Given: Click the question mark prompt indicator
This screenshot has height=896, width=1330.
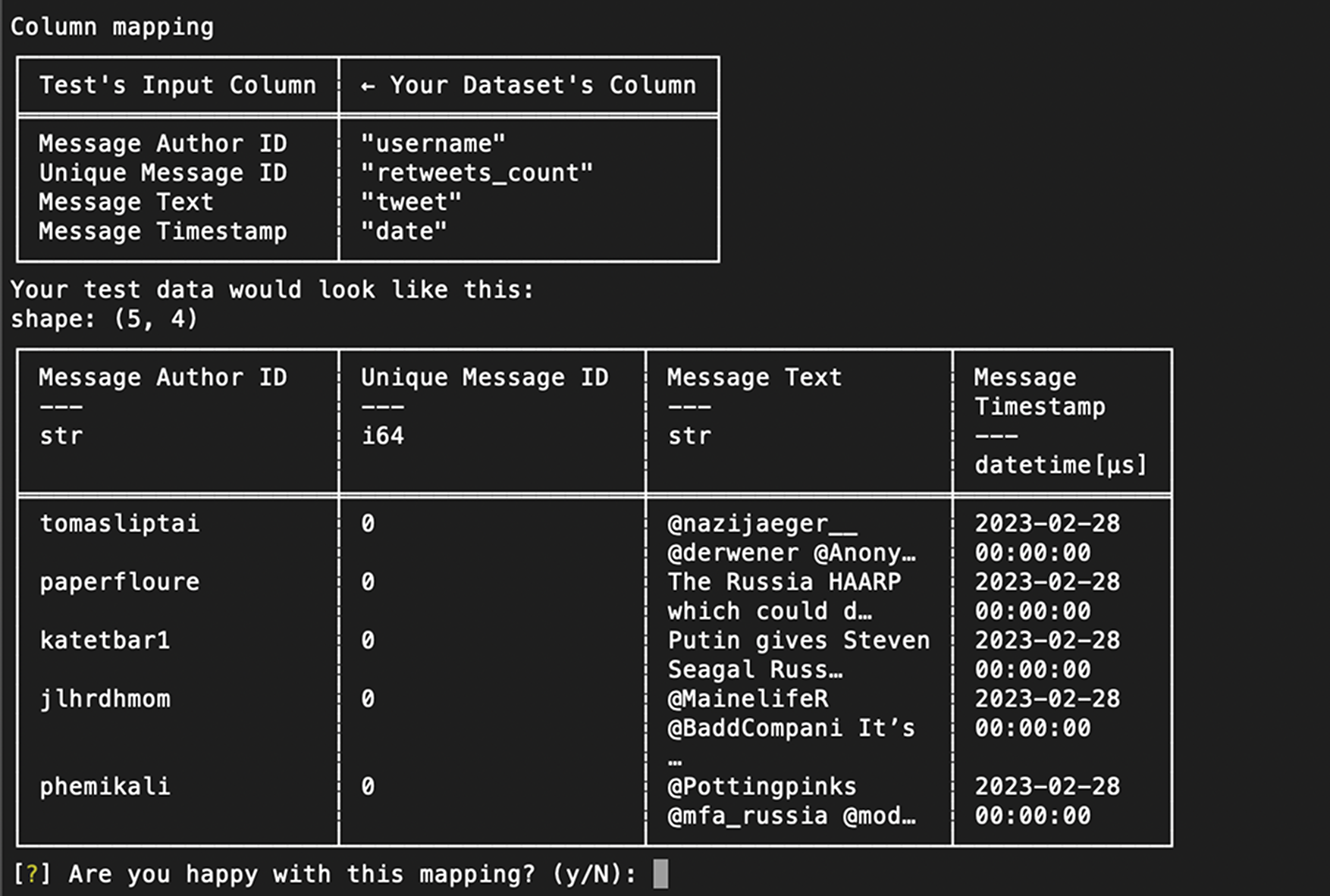Looking at the screenshot, I should [31, 874].
